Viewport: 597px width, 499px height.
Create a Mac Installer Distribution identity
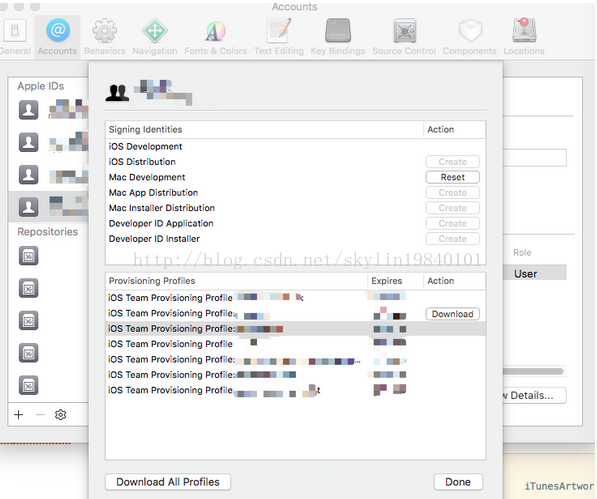point(452,208)
